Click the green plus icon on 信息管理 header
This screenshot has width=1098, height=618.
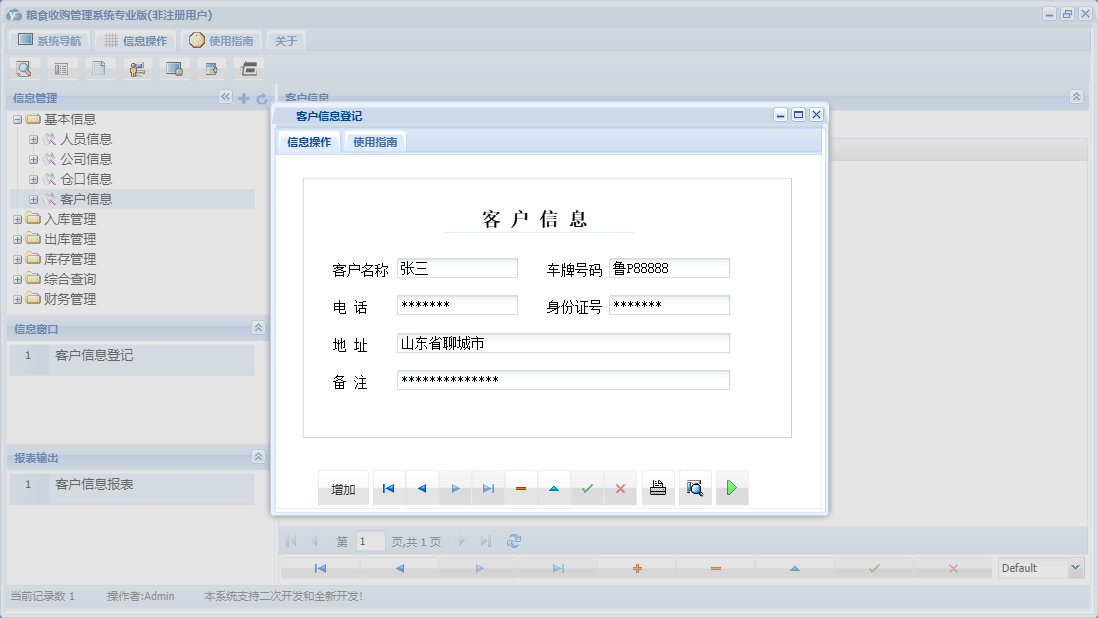[243, 98]
